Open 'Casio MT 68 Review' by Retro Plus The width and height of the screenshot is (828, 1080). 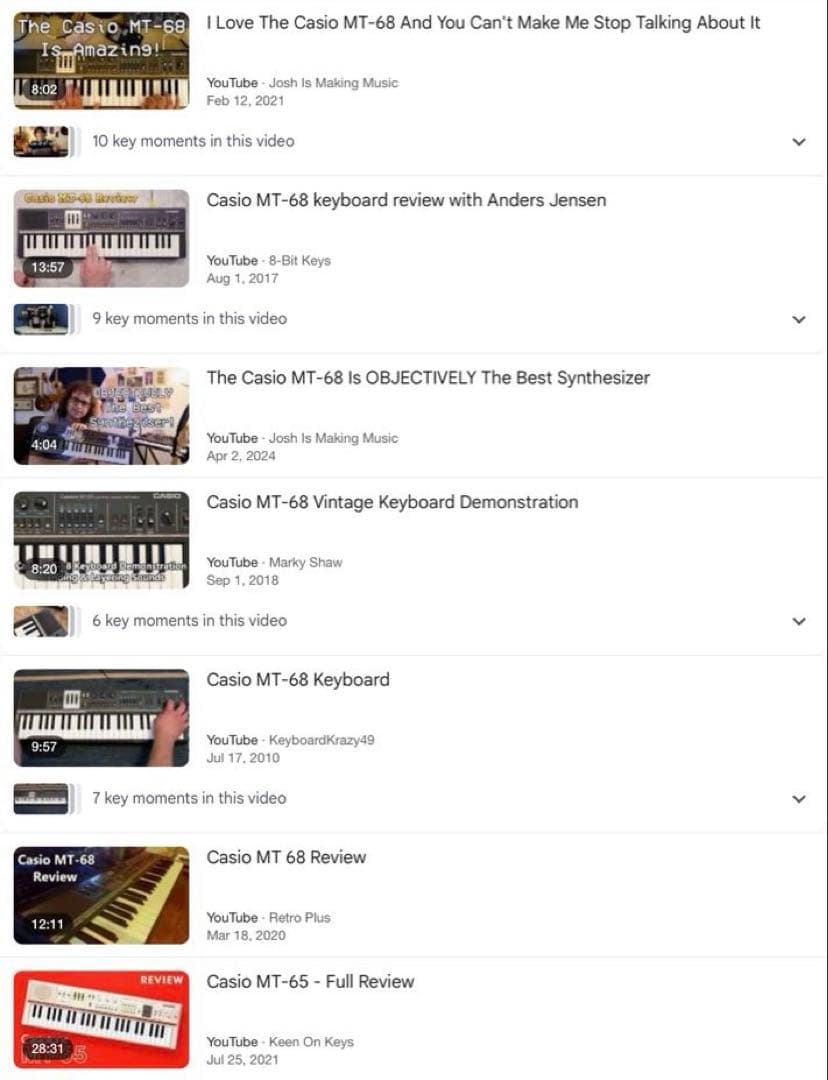286,858
